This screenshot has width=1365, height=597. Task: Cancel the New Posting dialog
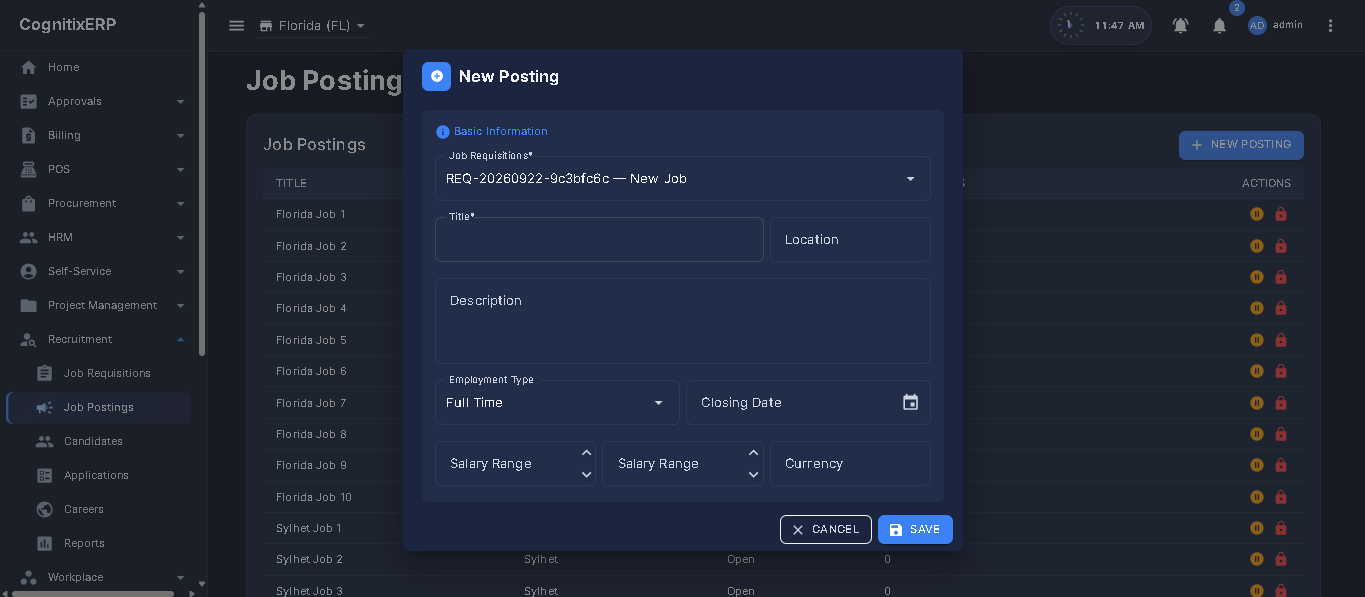[x=826, y=529]
